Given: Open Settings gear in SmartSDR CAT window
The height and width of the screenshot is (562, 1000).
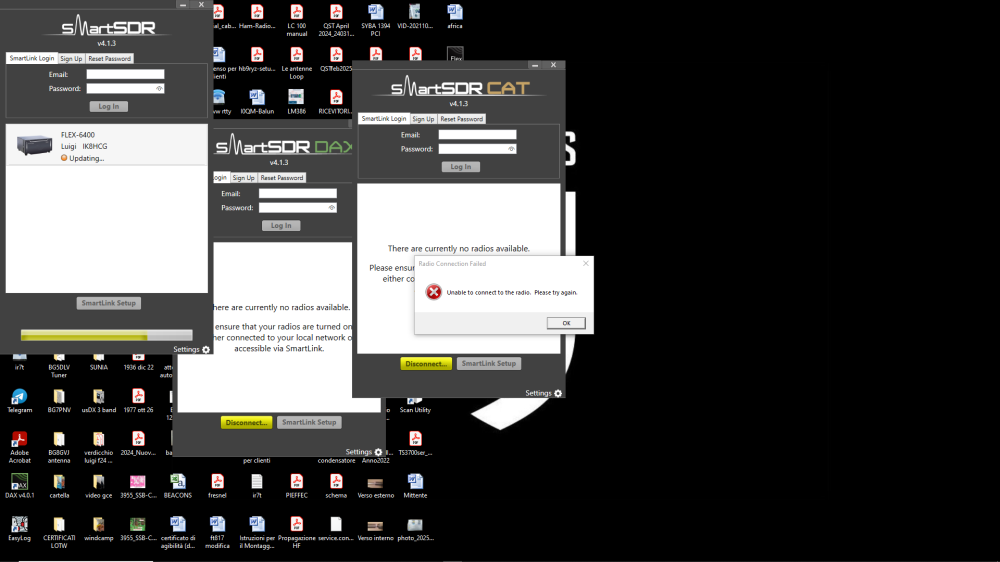Looking at the screenshot, I should coord(558,394).
